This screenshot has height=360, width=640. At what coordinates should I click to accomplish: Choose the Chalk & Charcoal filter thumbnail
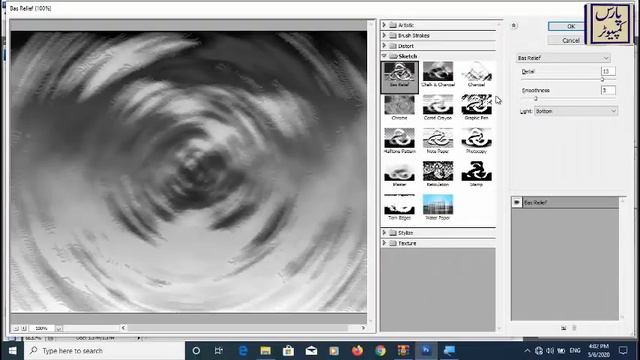438,74
